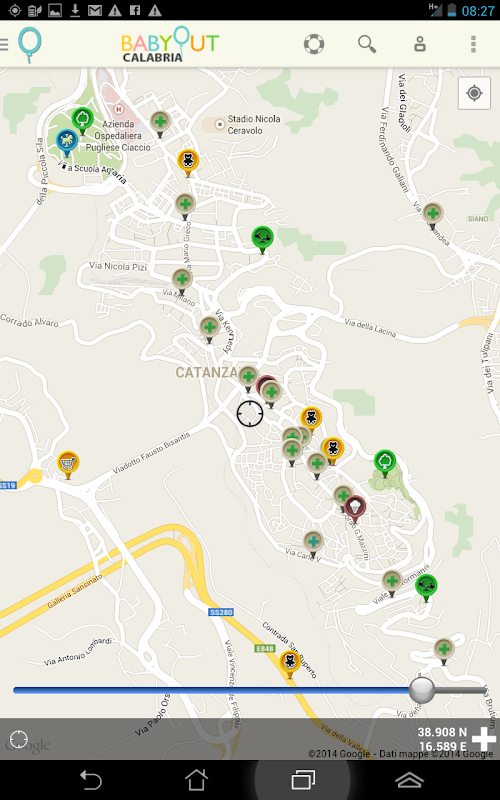
Task: Expand coordinates with the white plus
Action: [483, 739]
